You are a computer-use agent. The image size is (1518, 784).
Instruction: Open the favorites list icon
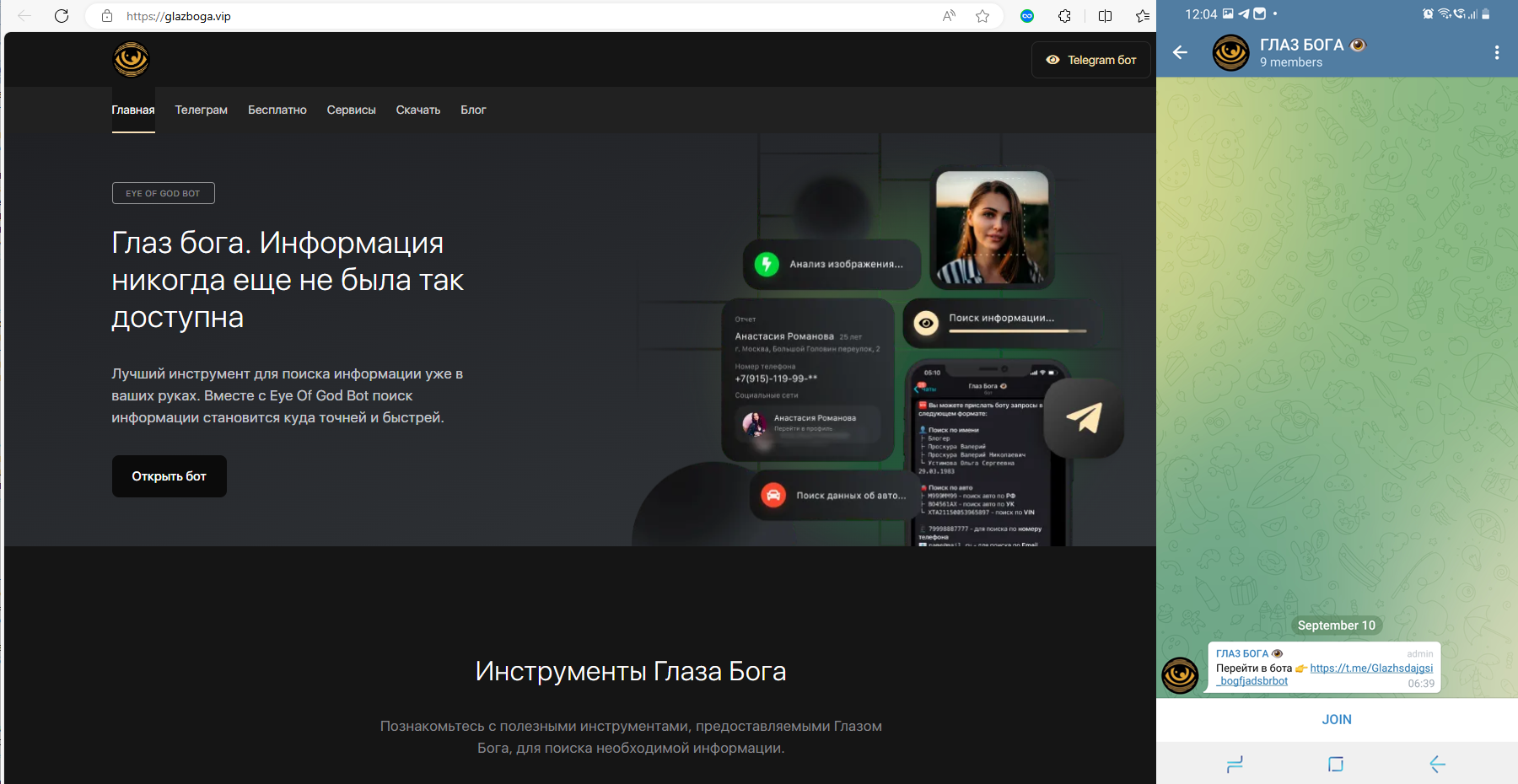[x=1143, y=16]
